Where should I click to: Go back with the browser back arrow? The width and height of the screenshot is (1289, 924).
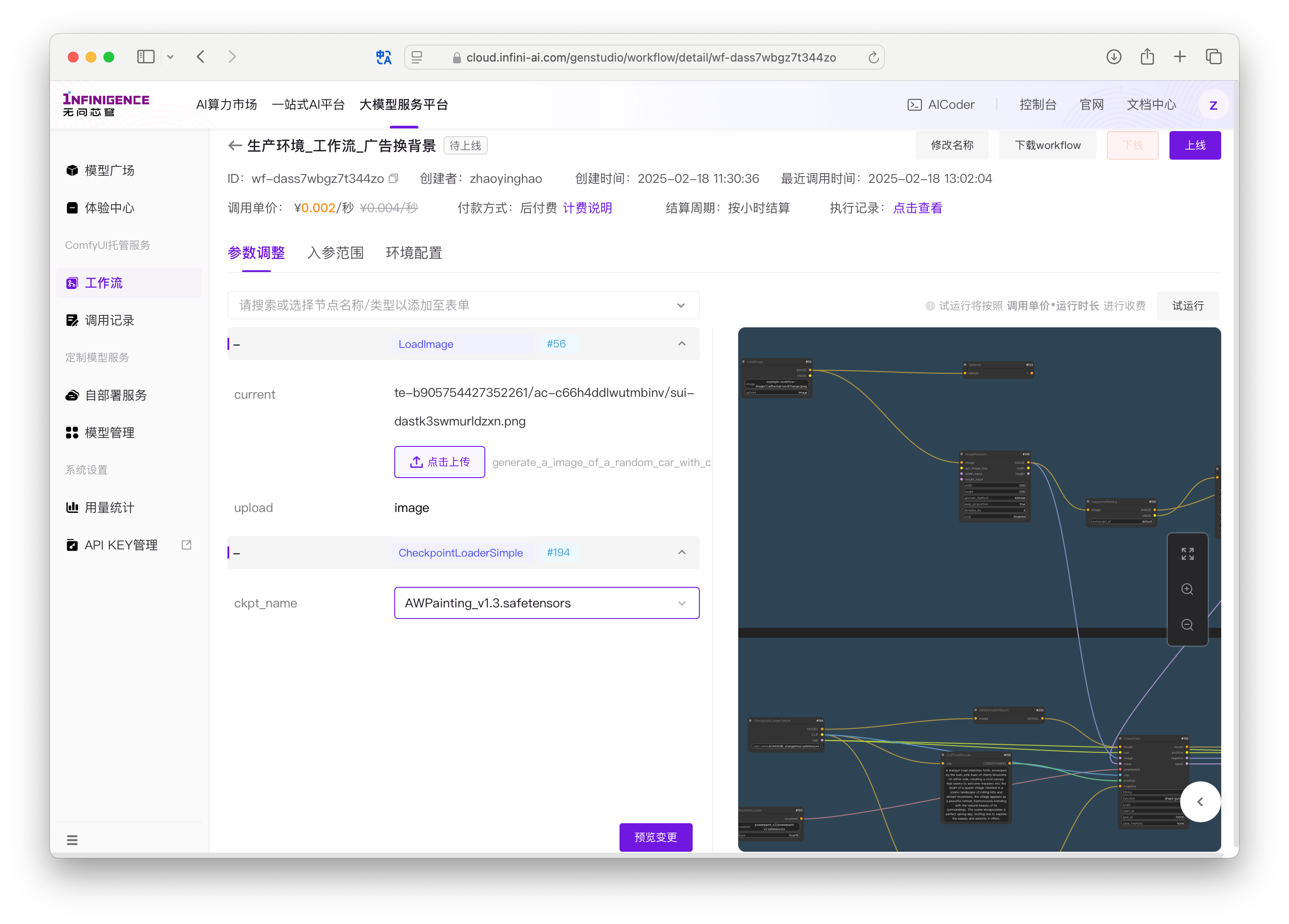click(201, 57)
